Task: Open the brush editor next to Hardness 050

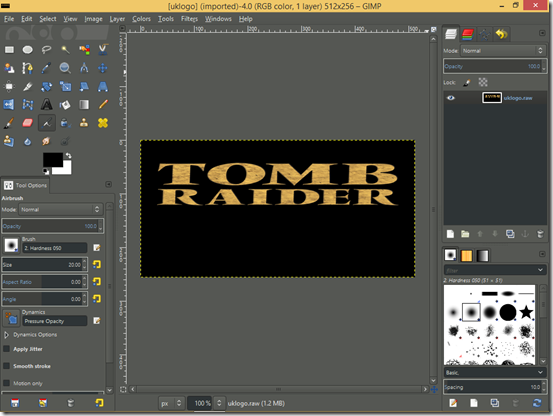Action: [x=97, y=248]
